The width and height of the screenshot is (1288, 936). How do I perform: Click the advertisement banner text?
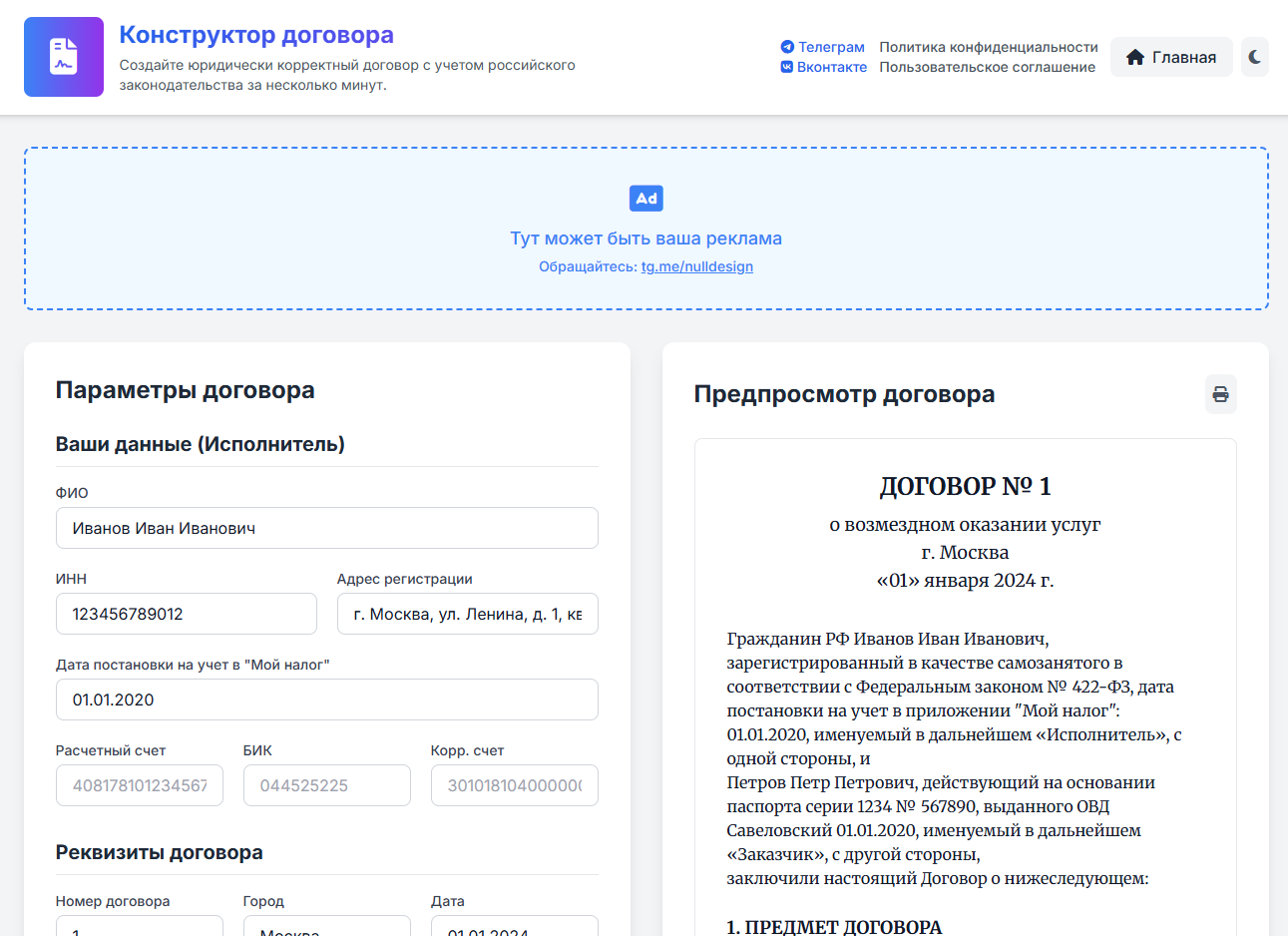click(x=645, y=238)
